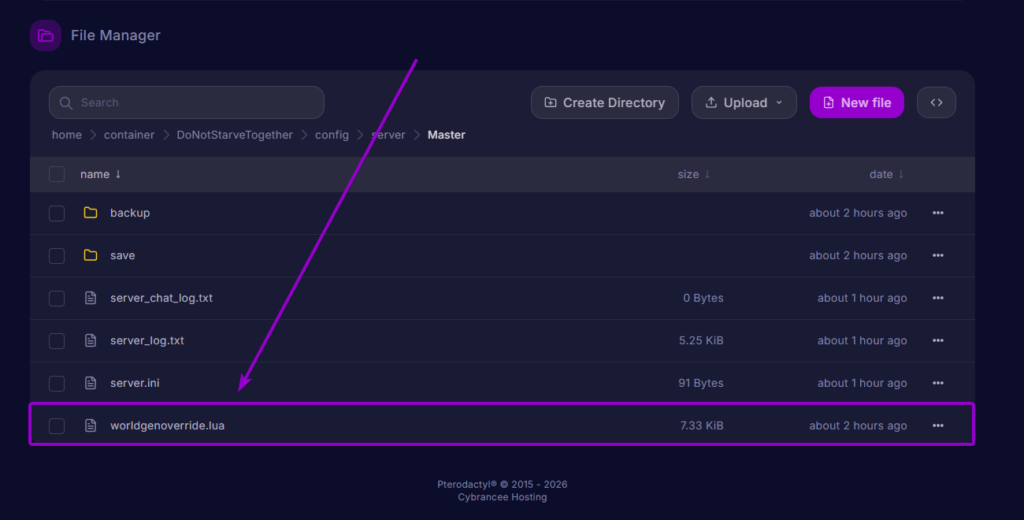Go to DoNotStarveTogether breadcrumb
Screen dimensions: 1024x520
[x=234, y=135]
